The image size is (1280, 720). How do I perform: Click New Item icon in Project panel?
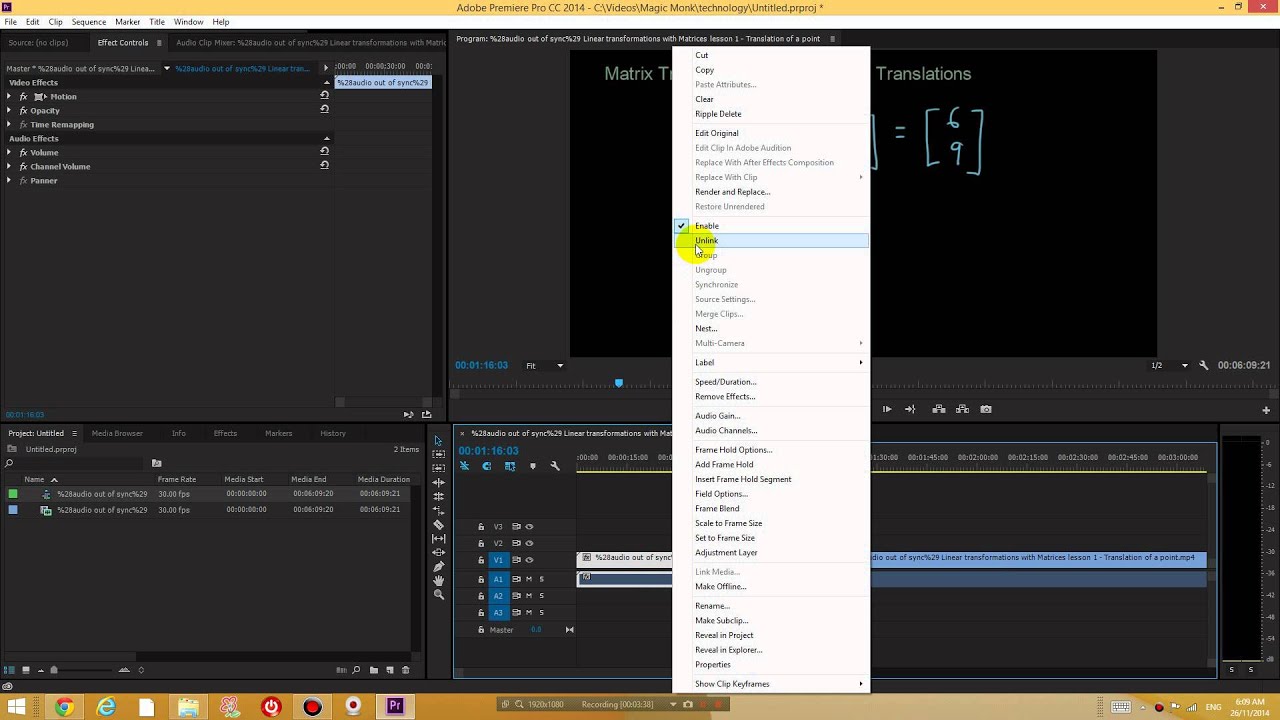[x=390, y=670]
